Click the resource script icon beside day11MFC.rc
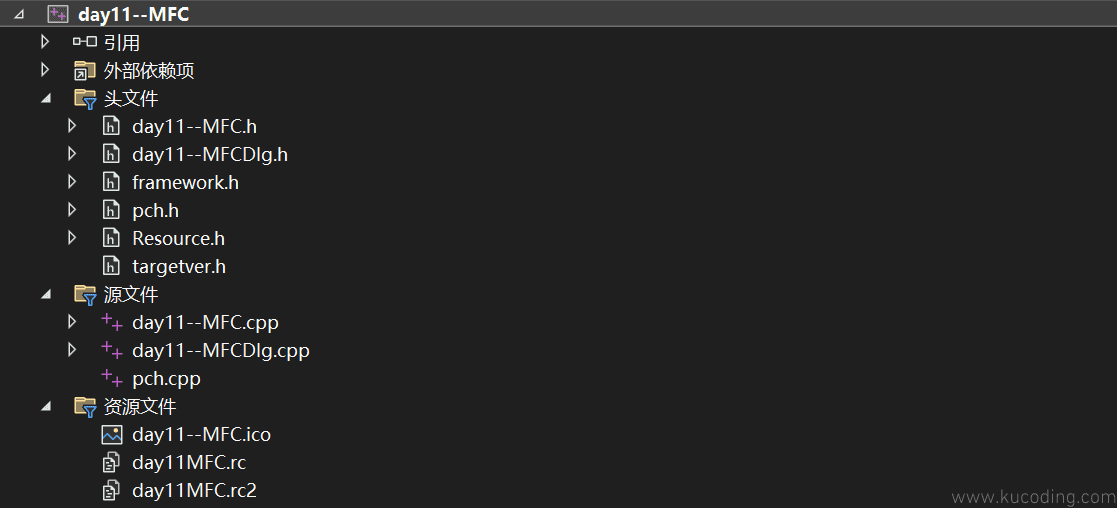 [111, 462]
